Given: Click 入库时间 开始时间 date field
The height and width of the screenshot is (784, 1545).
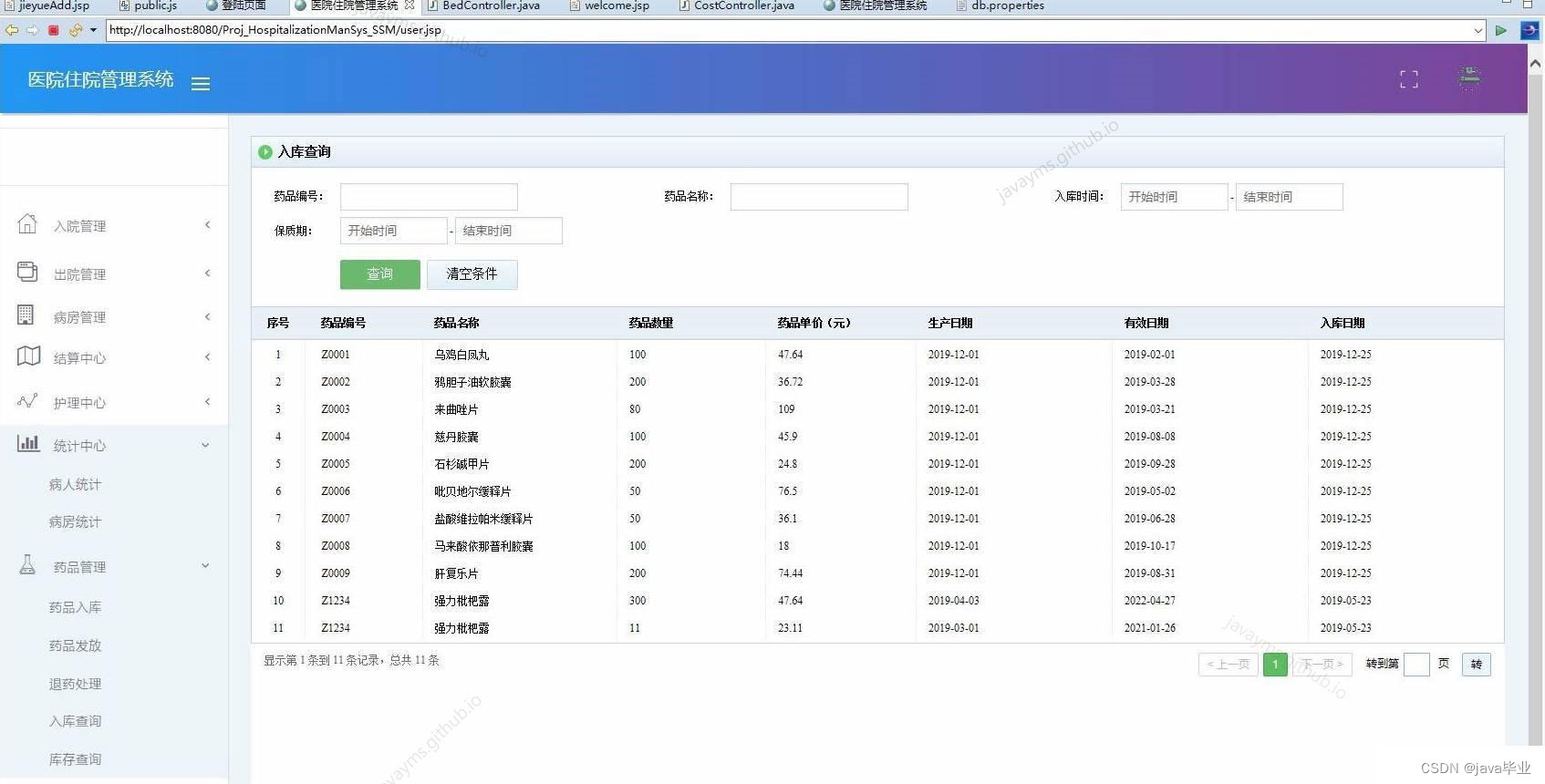Looking at the screenshot, I should point(1174,197).
